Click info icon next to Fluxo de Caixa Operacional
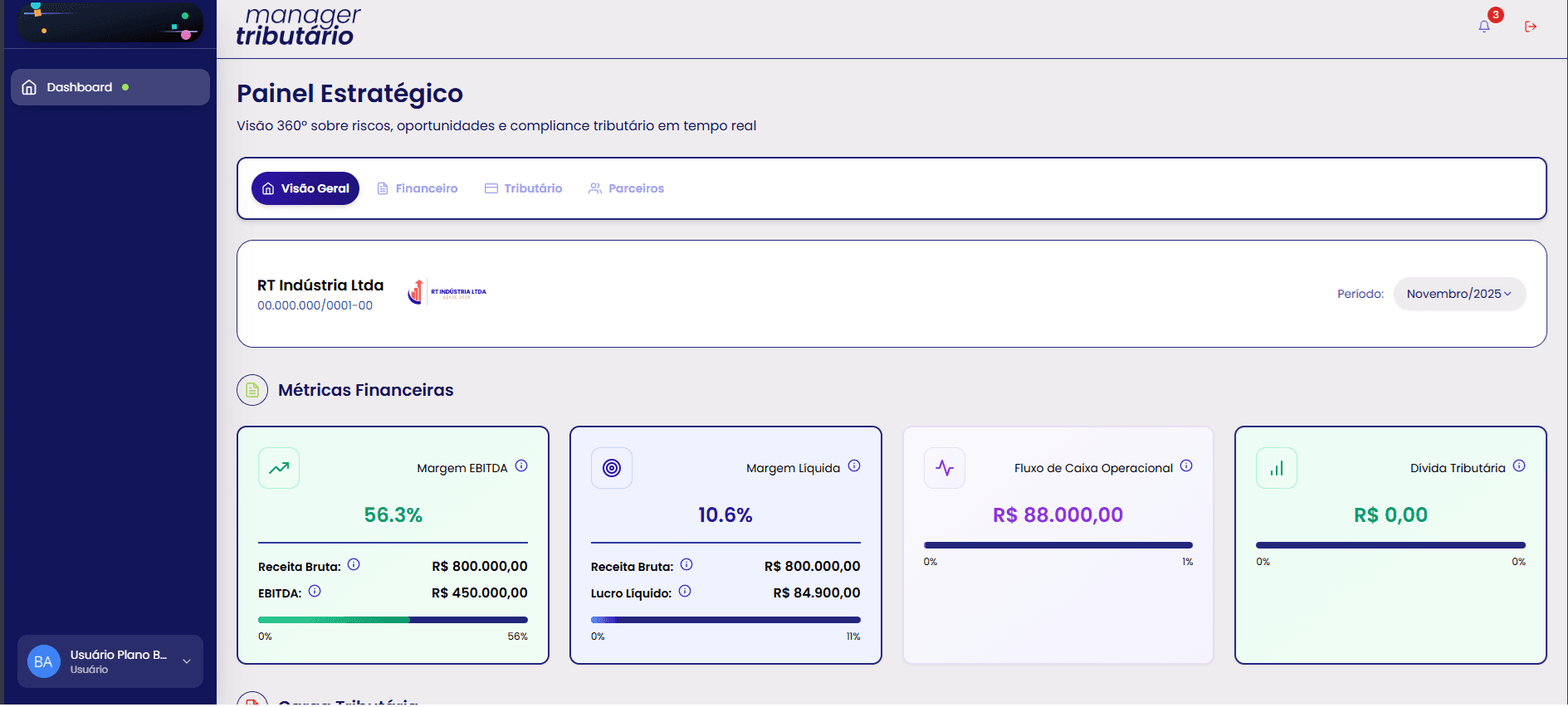Image resolution: width=1568 pixels, height=707 pixels. (x=1186, y=466)
